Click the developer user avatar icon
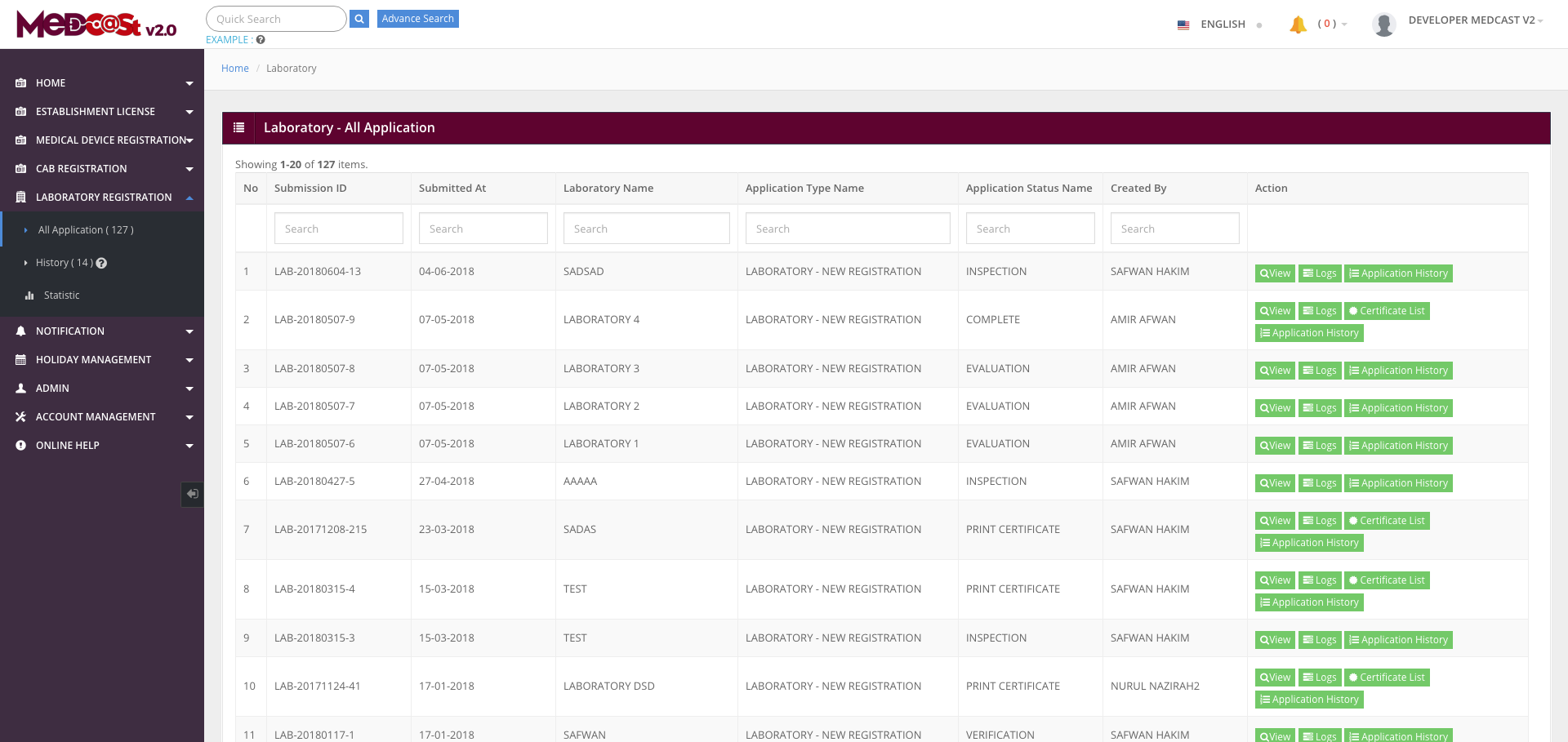1568x742 pixels. point(1383,24)
